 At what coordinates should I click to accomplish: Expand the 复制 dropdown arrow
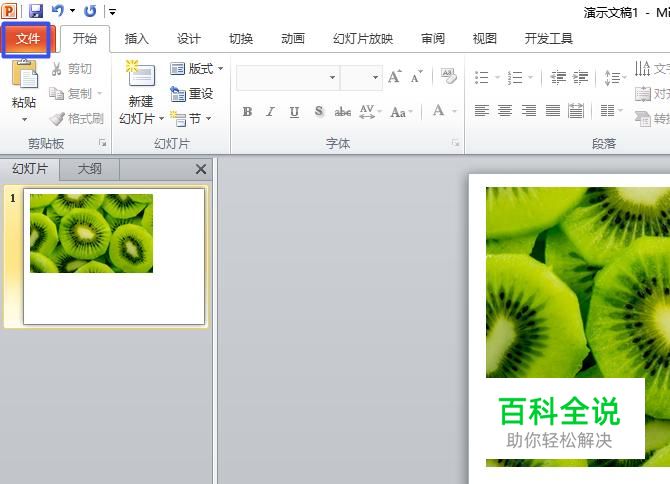[x=100, y=93]
